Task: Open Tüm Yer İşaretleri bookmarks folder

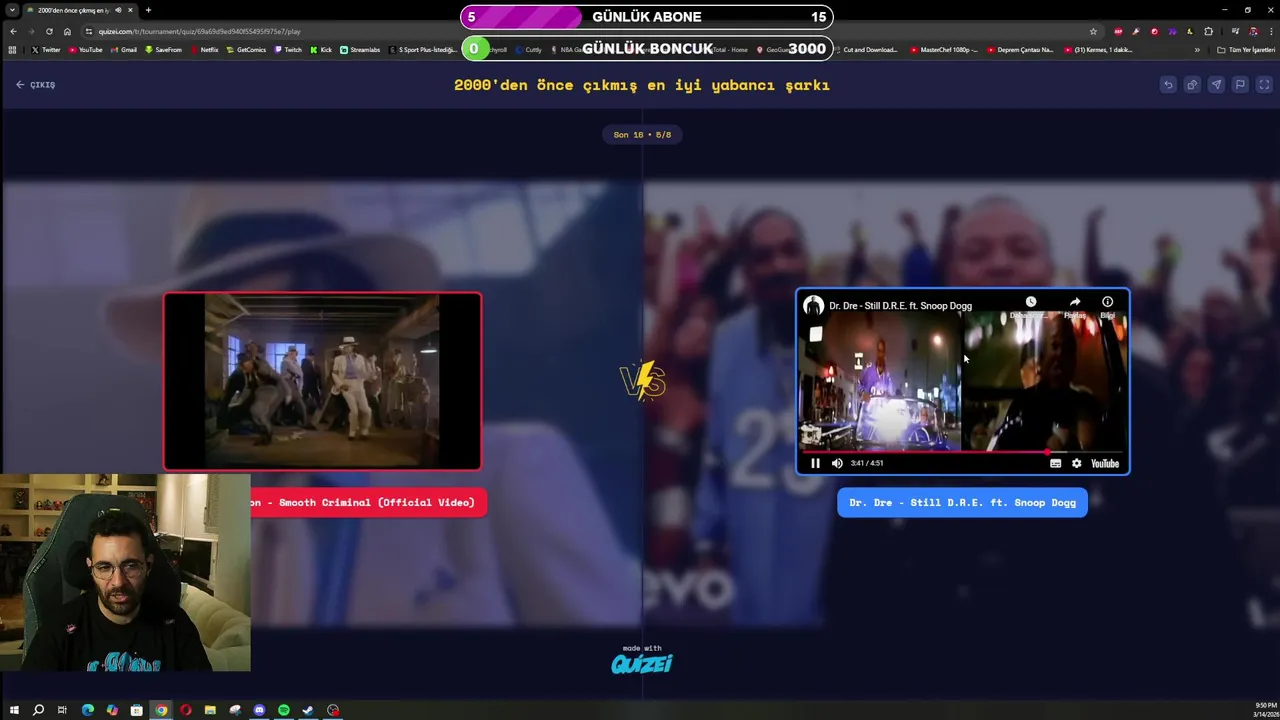Action: coord(1246,50)
